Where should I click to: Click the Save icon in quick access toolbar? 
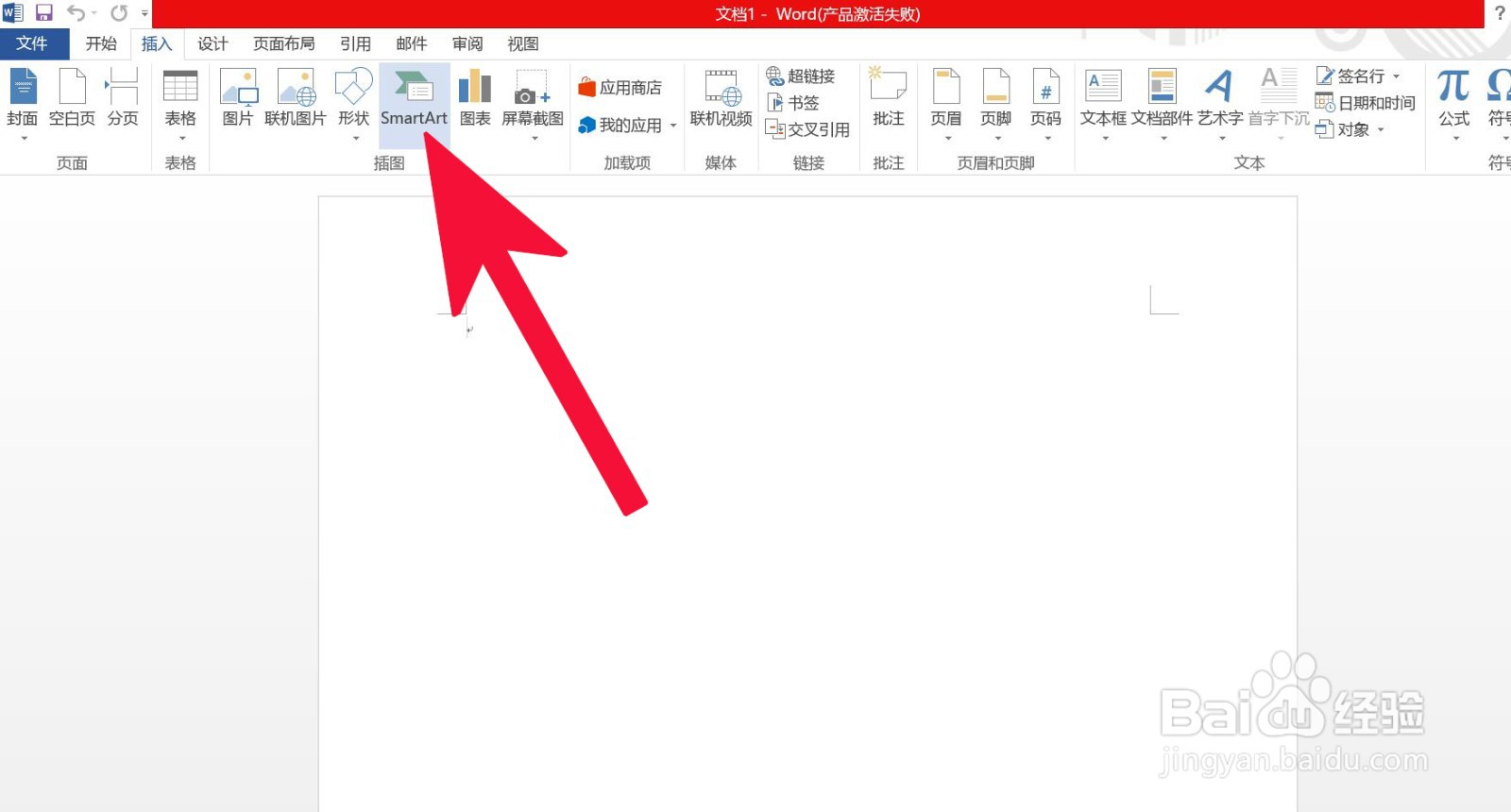(43, 13)
